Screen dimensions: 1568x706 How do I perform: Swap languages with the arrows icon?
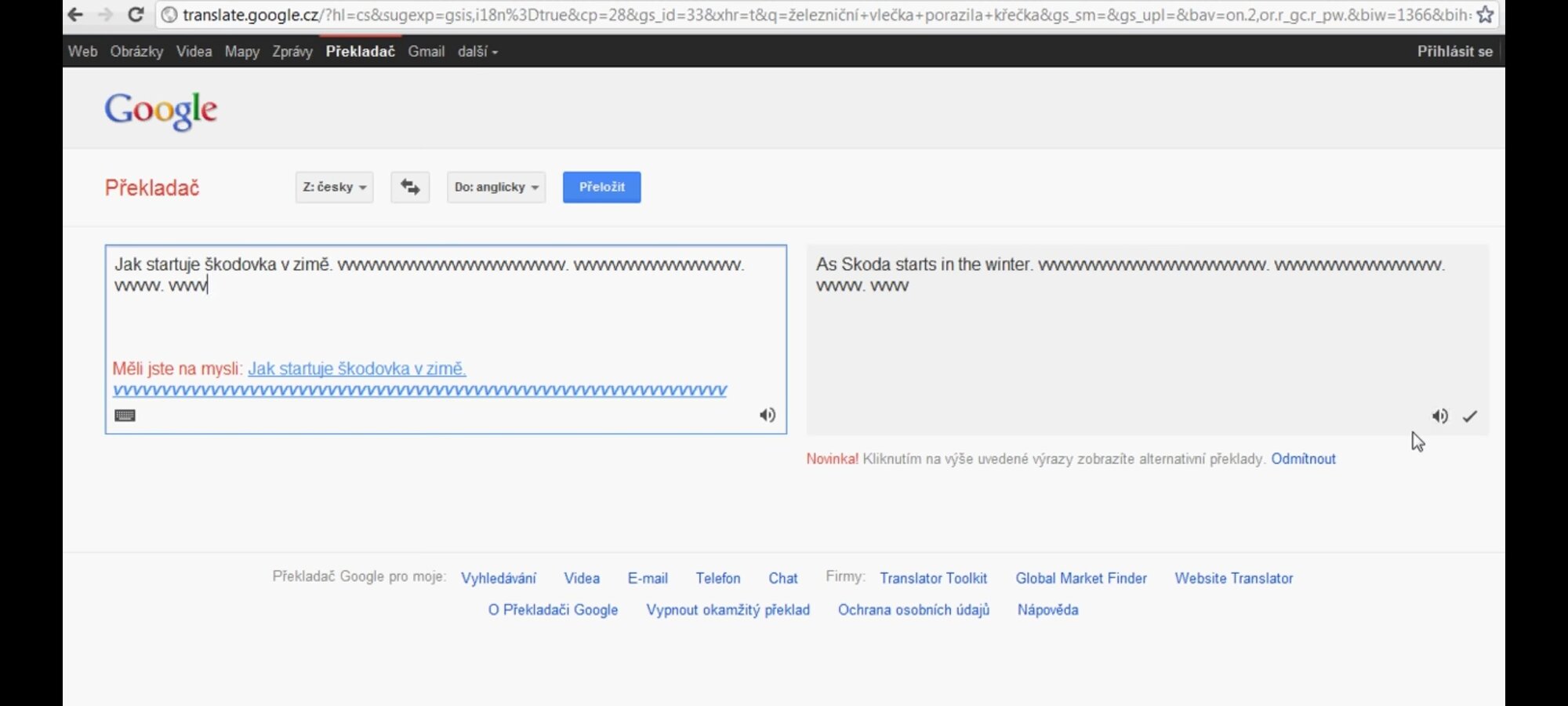pos(410,187)
